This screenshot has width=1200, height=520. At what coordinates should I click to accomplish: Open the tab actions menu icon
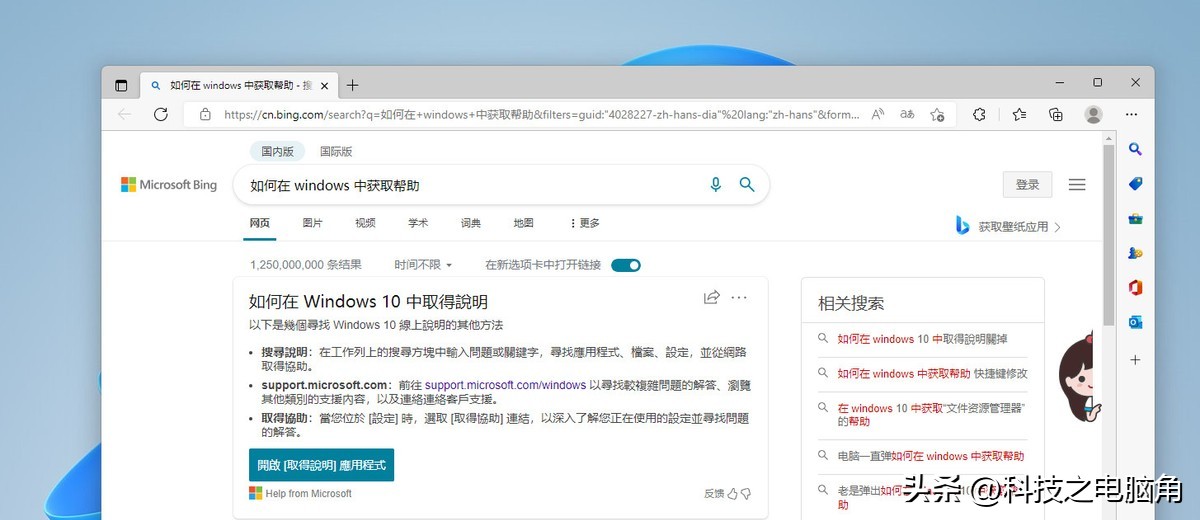(x=121, y=85)
